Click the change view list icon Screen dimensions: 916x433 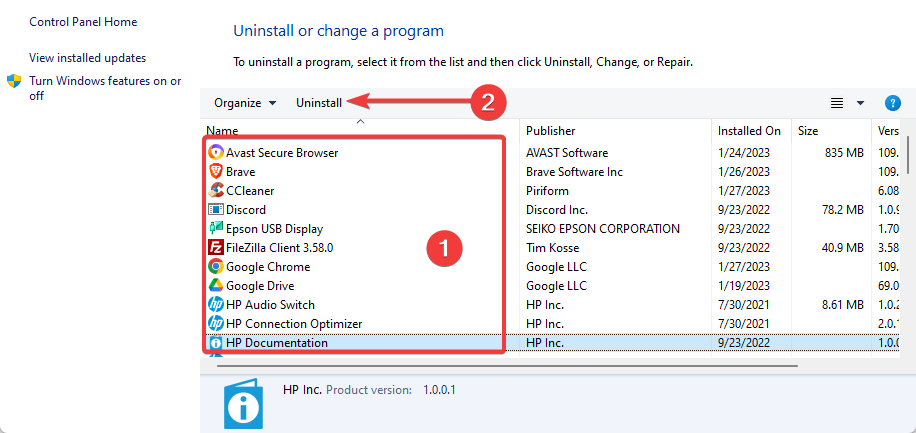coord(837,103)
